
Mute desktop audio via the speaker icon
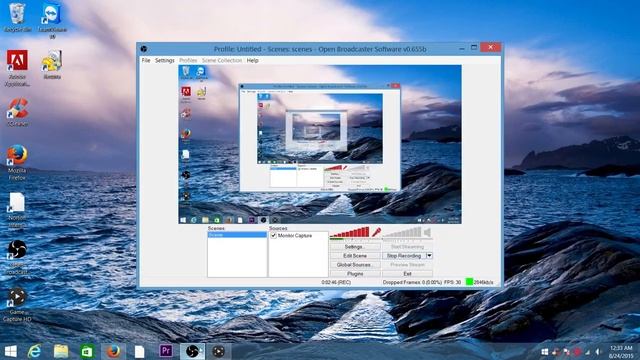click(x=427, y=232)
